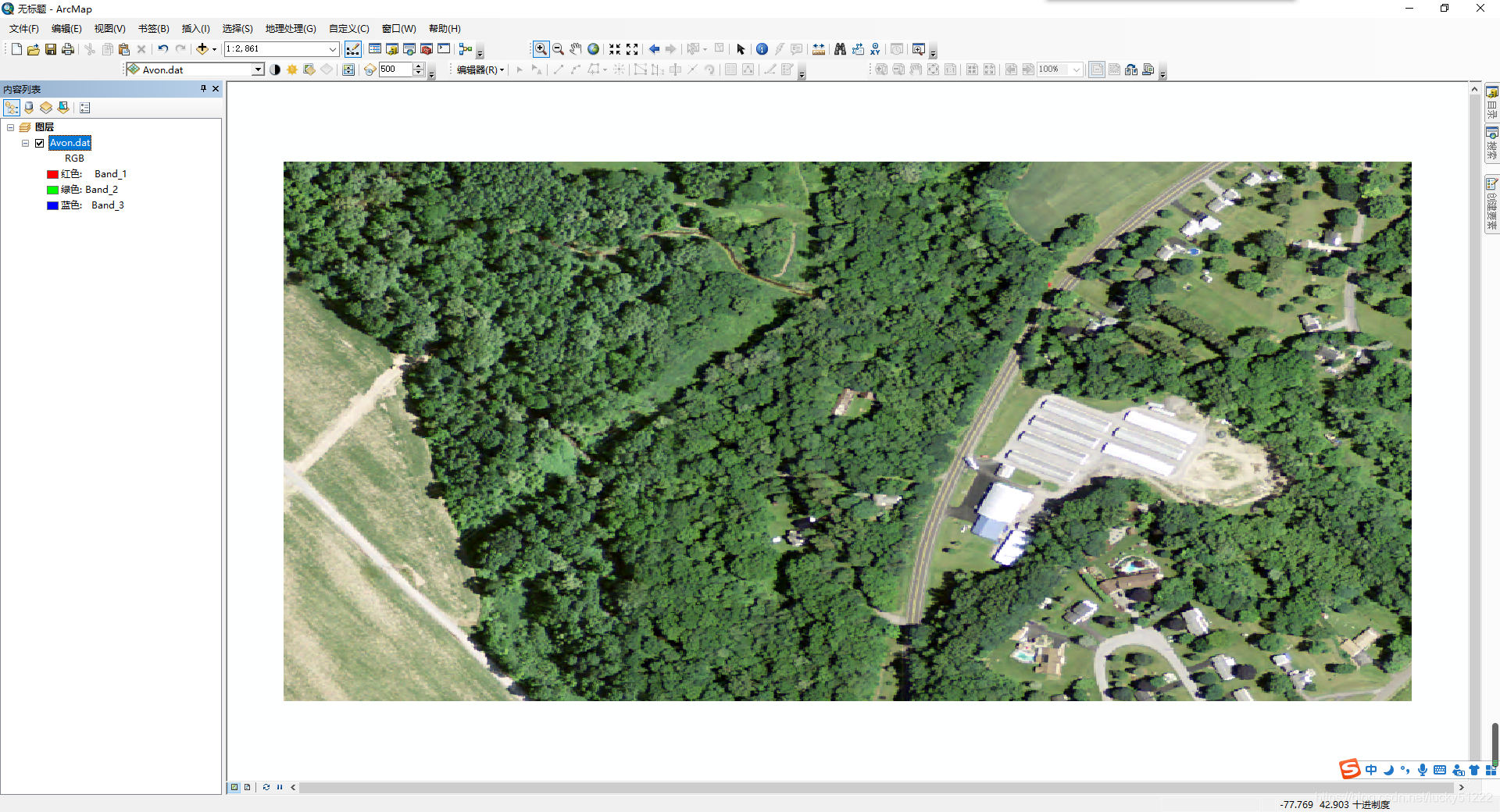Viewport: 1500px width, 812px height.
Task: Open the Table of Contents window icon
Action: pos(375,49)
